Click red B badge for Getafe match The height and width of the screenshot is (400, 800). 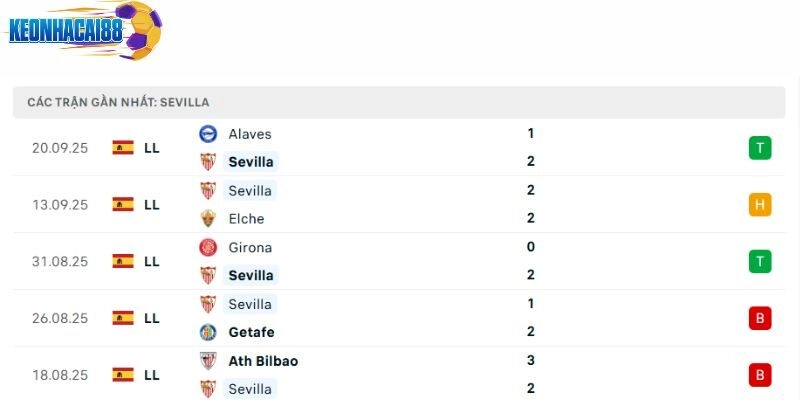point(760,318)
